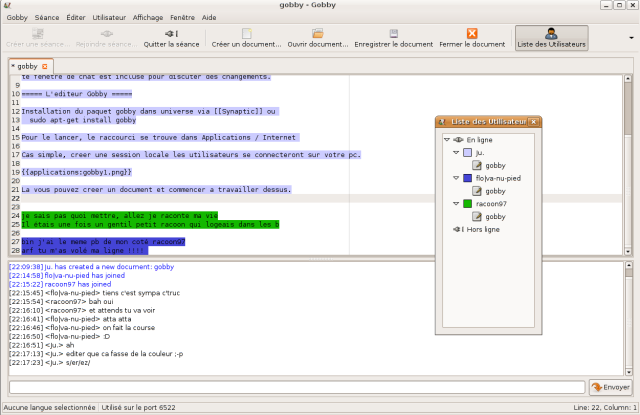This screenshot has height=415, width=640.
Task: Click chat message 'on fait la course'
Action: click(x=82, y=328)
